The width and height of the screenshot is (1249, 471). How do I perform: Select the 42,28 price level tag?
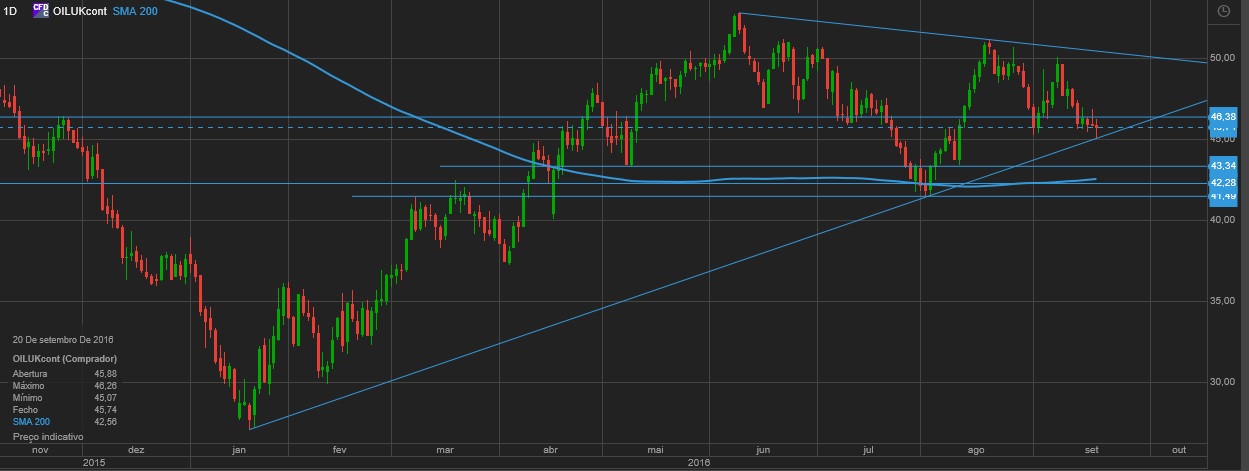(x=1224, y=183)
